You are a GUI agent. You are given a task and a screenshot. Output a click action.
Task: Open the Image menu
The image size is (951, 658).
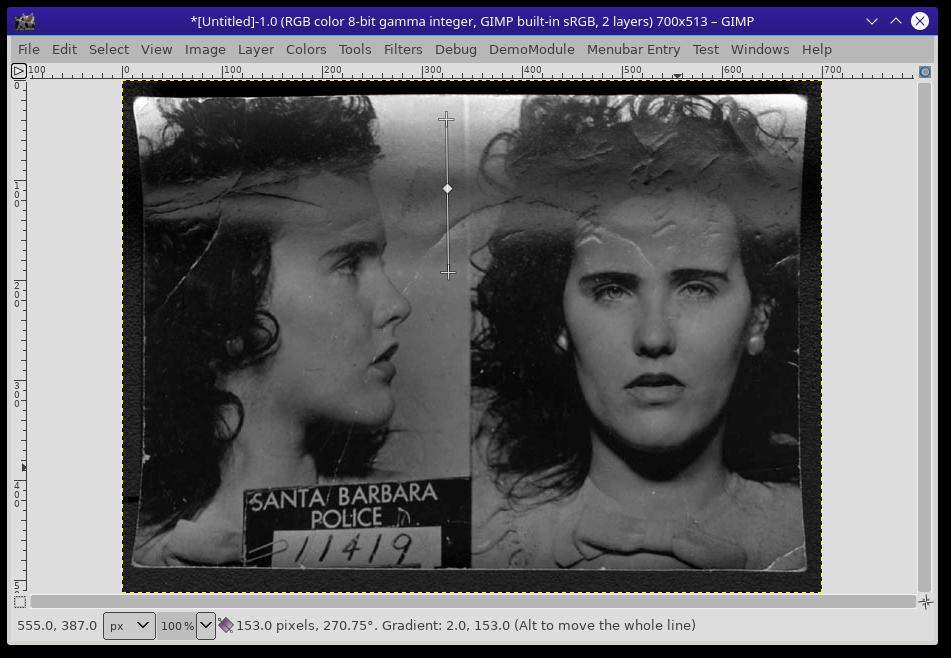[x=205, y=50]
